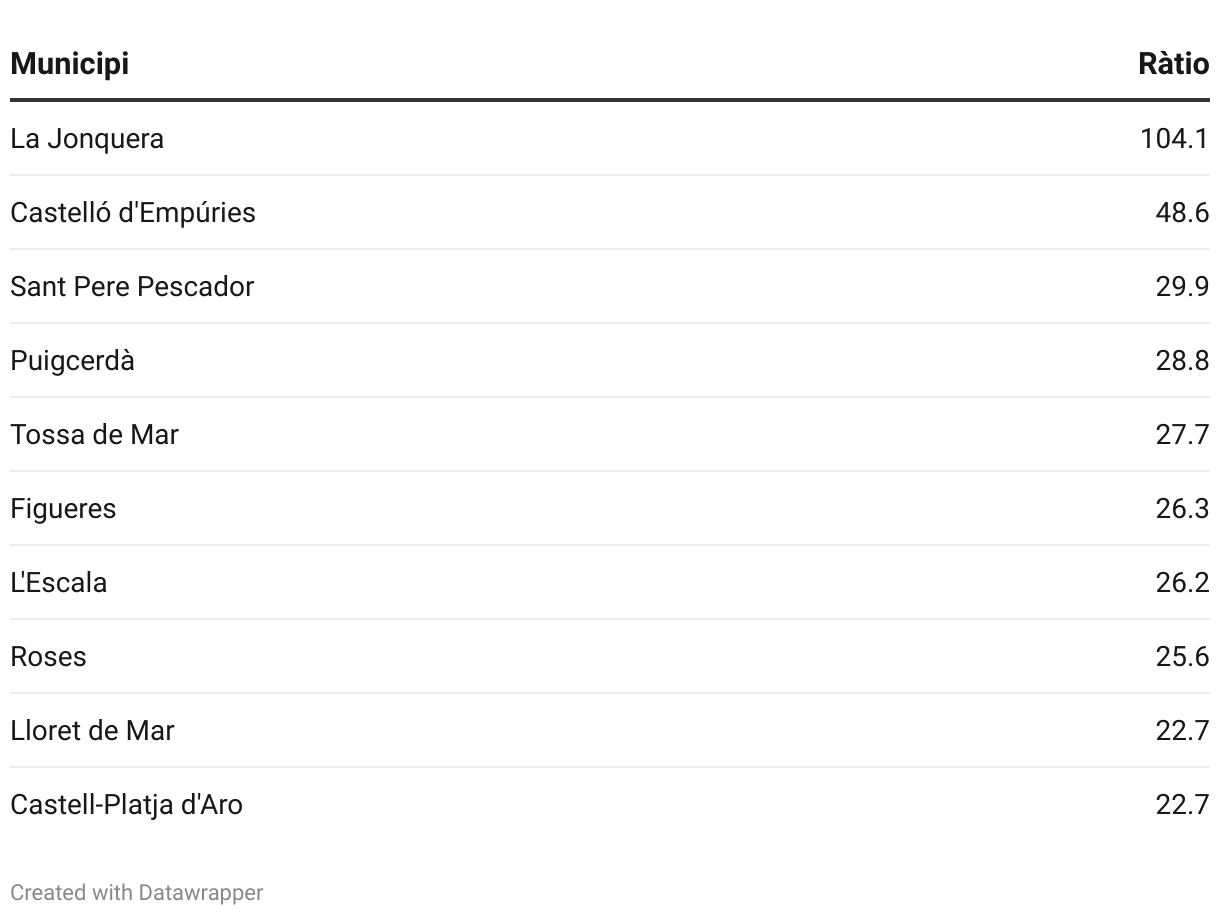Screen dimensions: 1220x916
Task: Select Tossa de Mar municipality
Action: point(94,434)
